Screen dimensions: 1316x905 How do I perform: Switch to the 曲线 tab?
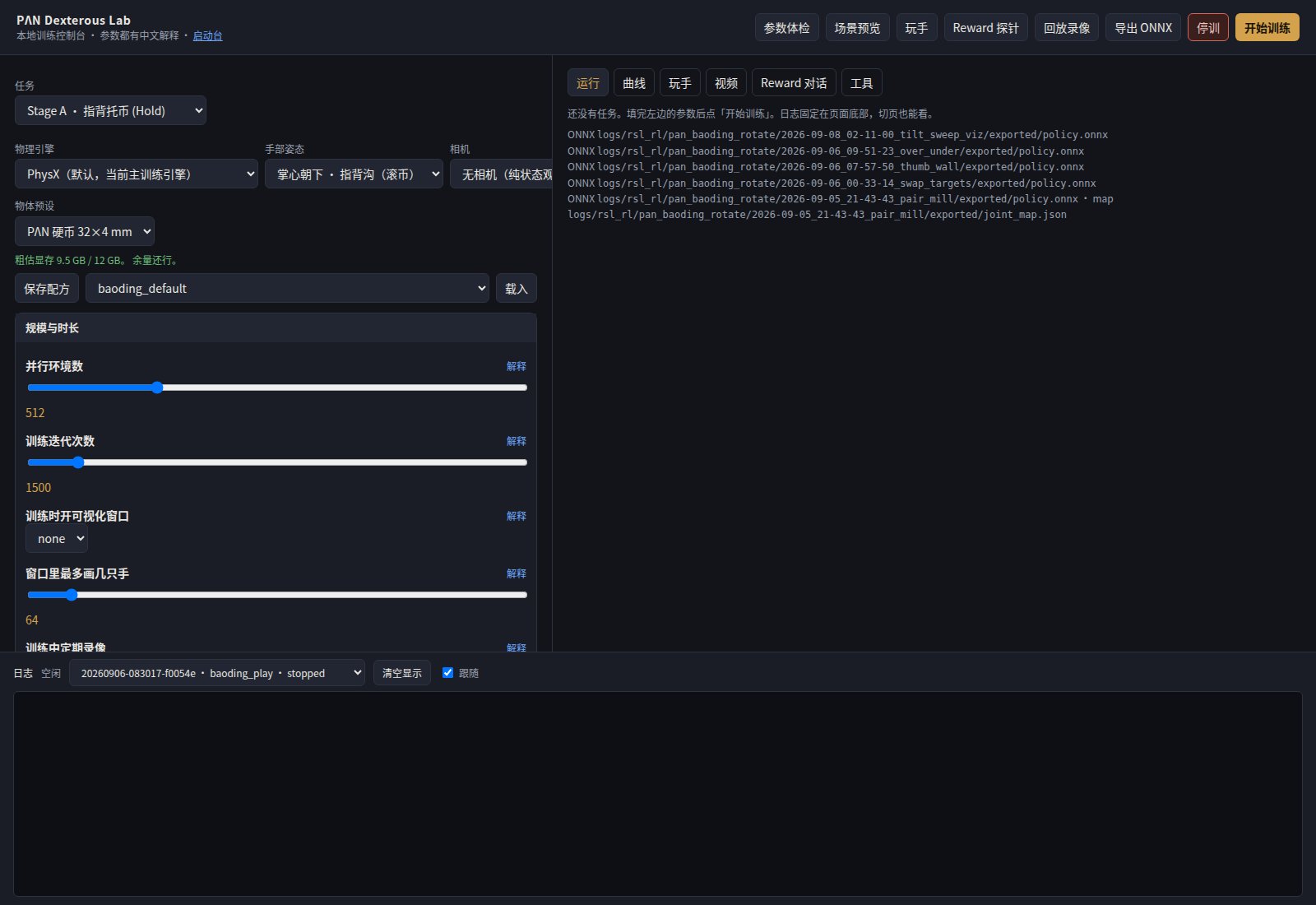(x=634, y=83)
